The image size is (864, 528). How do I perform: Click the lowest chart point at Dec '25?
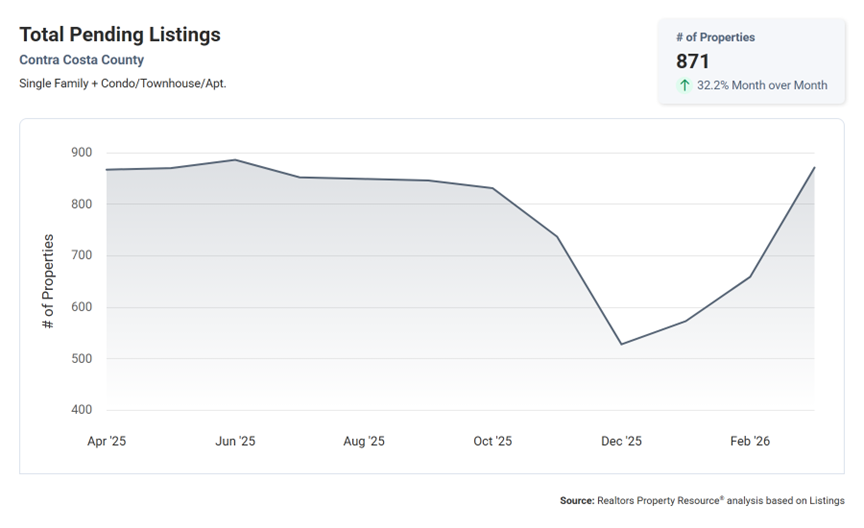pos(621,344)
